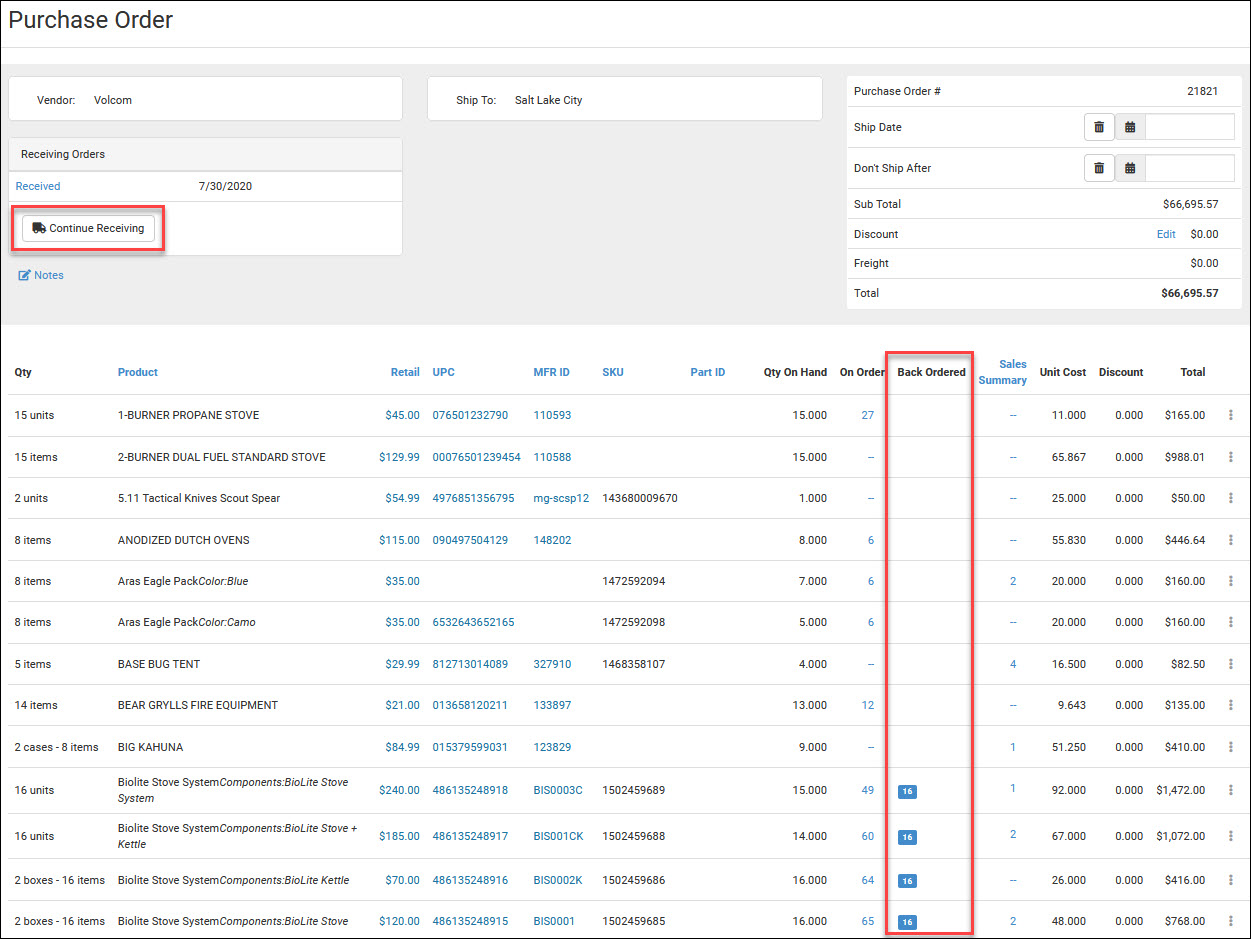This screenshot has height=939, width=1251.
Task: Open row menu for 1-BURNER PROPANE STOVE
Action: (x=1231, y=415)
